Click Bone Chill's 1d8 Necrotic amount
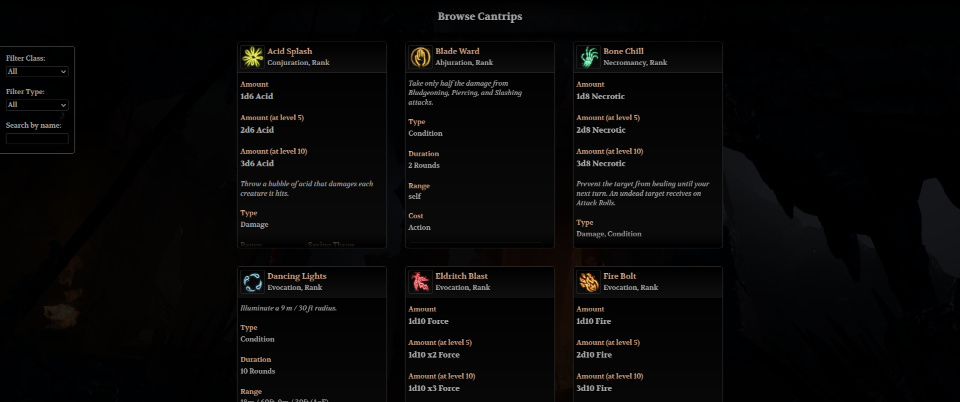This screenshot has width=960, height=402. pos(601,97)
